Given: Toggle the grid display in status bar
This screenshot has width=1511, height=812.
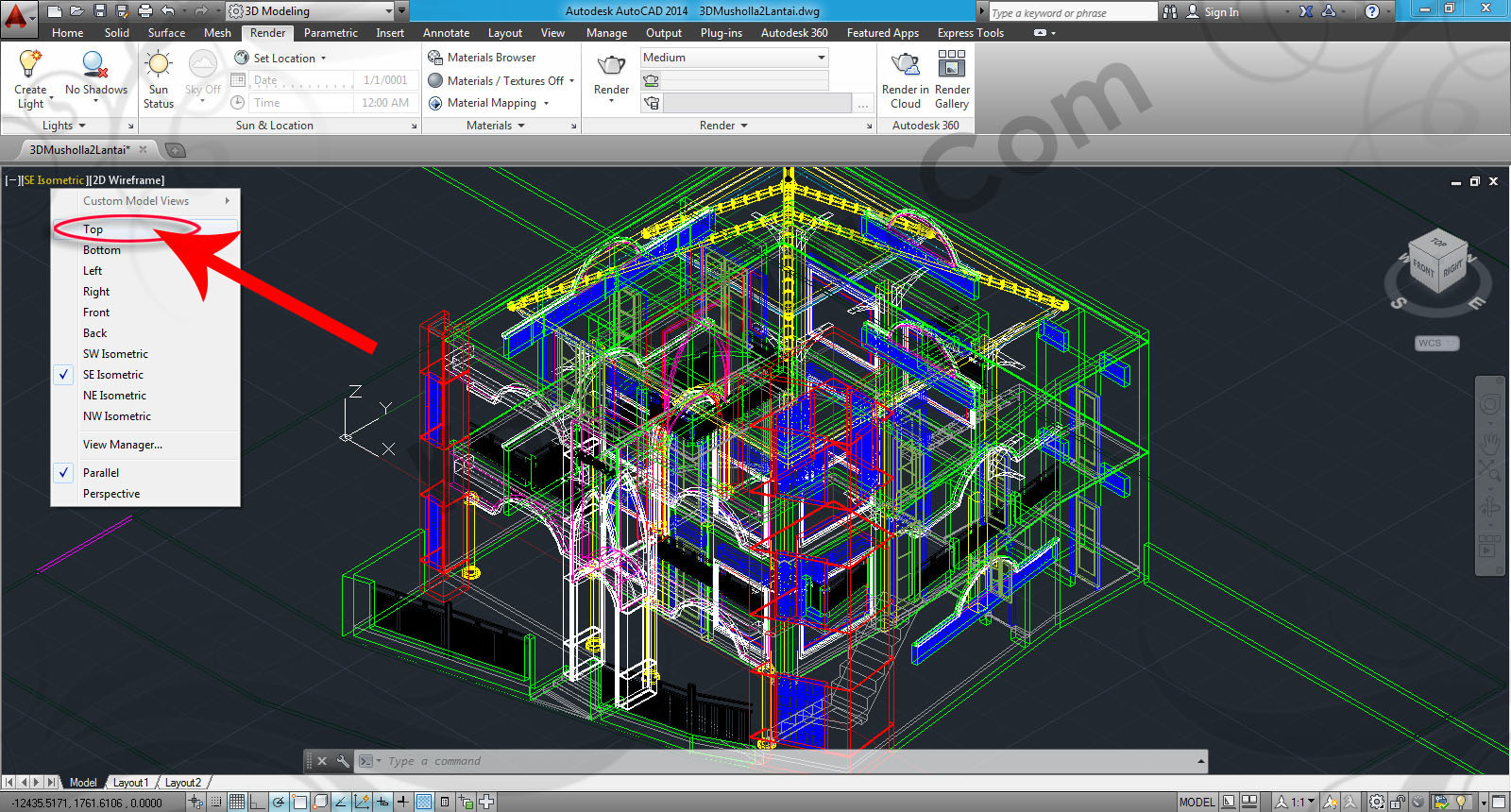Looking at the screenshot, I should (x=237, y=802).
